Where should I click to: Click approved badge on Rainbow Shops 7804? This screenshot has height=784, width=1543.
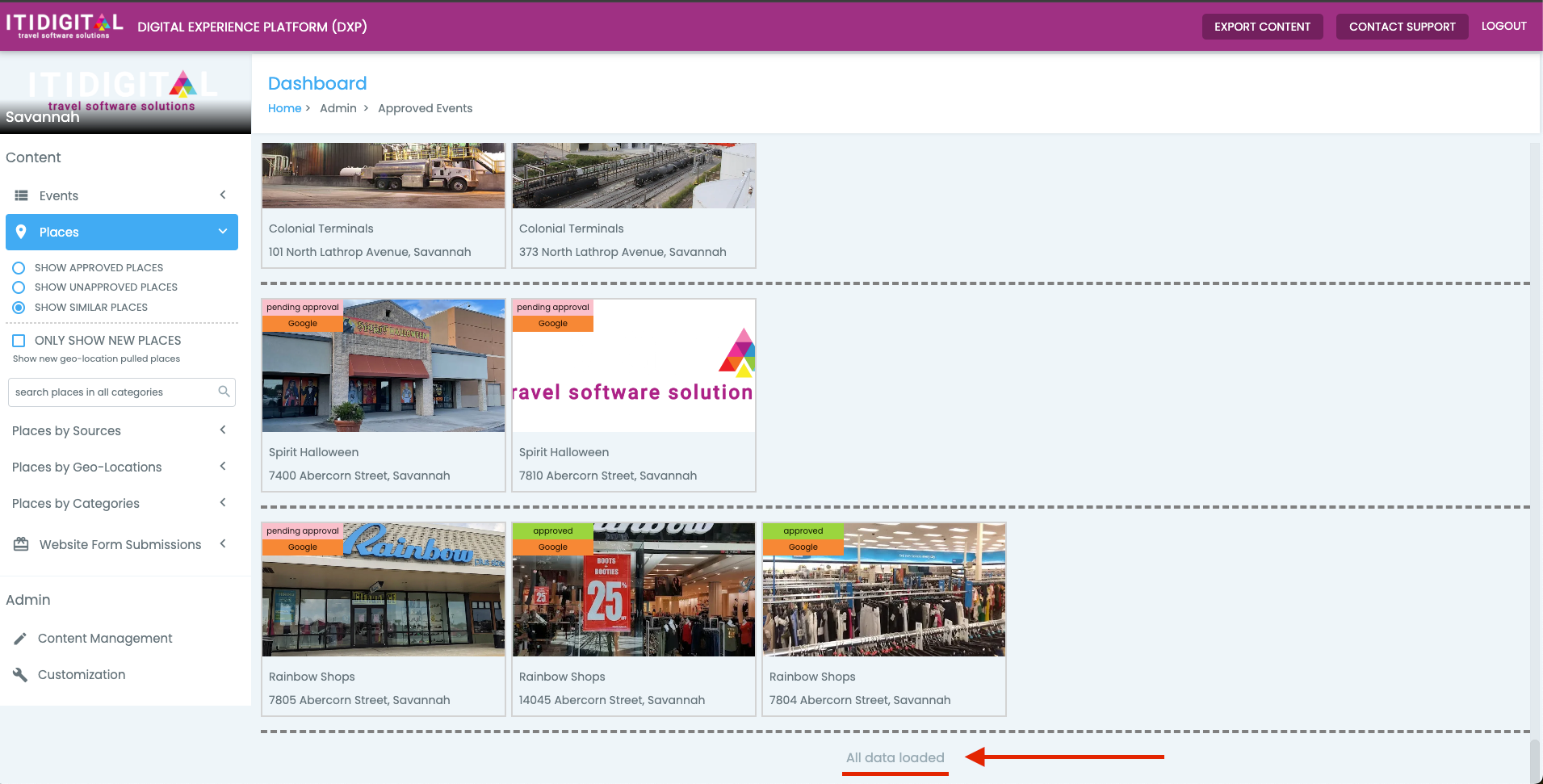pyautogui.click(x=803, y=531)
